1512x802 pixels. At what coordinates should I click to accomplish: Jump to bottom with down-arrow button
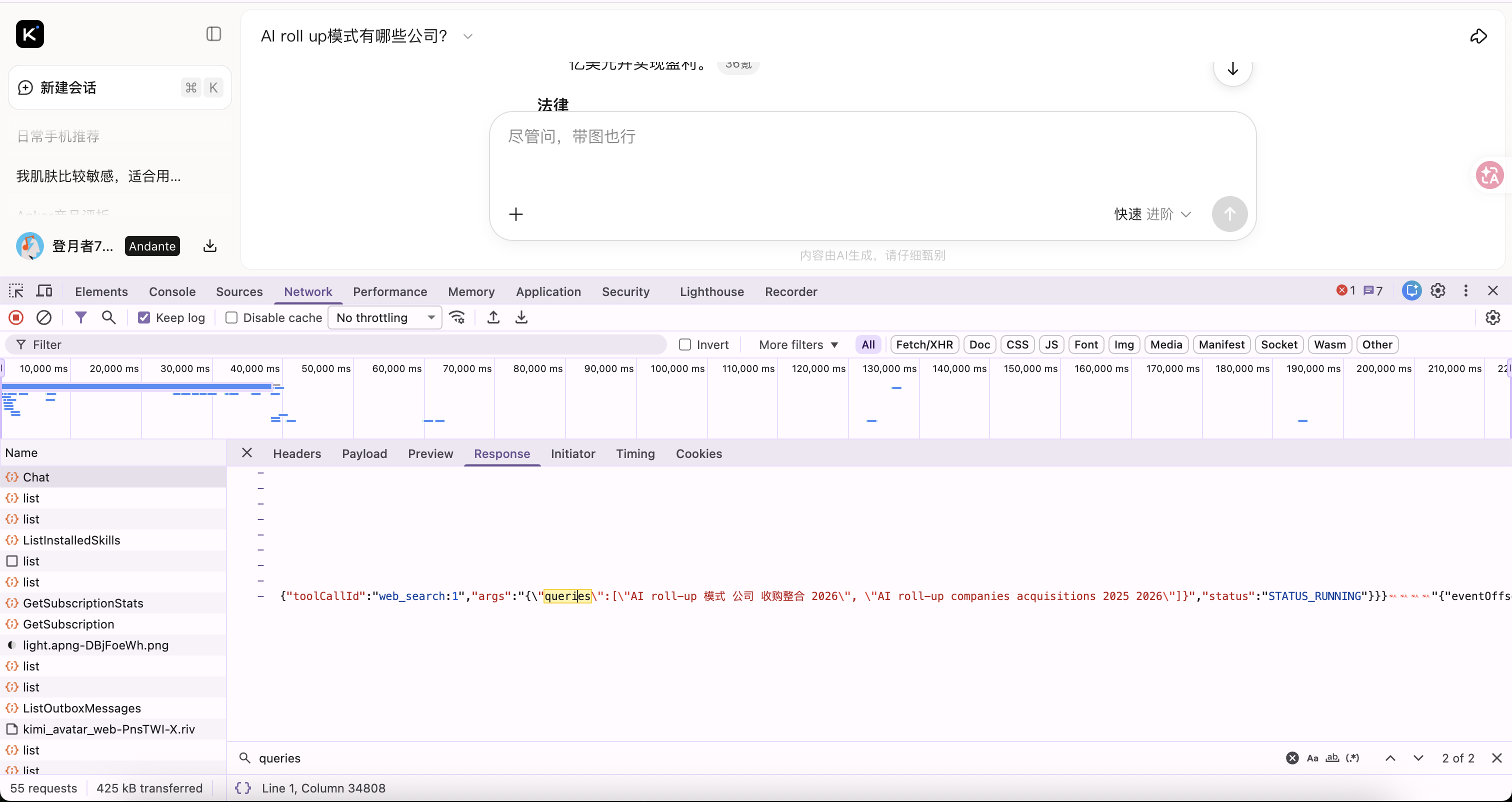point(1232,68)
